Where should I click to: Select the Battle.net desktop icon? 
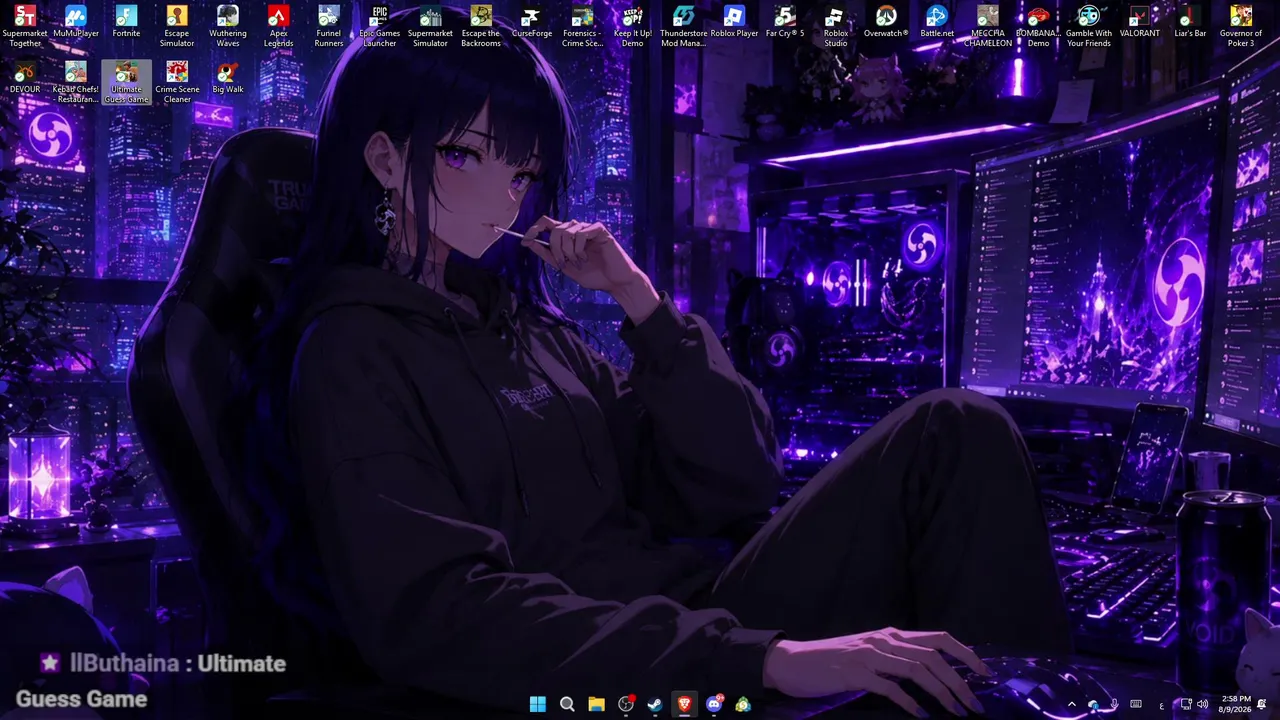click(937, 22)
